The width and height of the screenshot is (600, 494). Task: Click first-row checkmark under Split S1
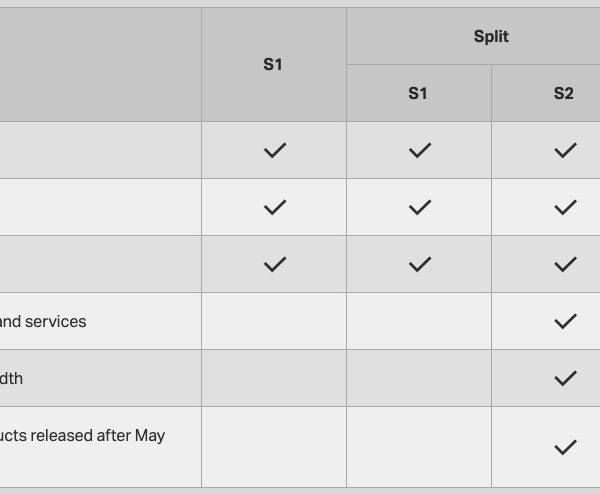(420, 151)
